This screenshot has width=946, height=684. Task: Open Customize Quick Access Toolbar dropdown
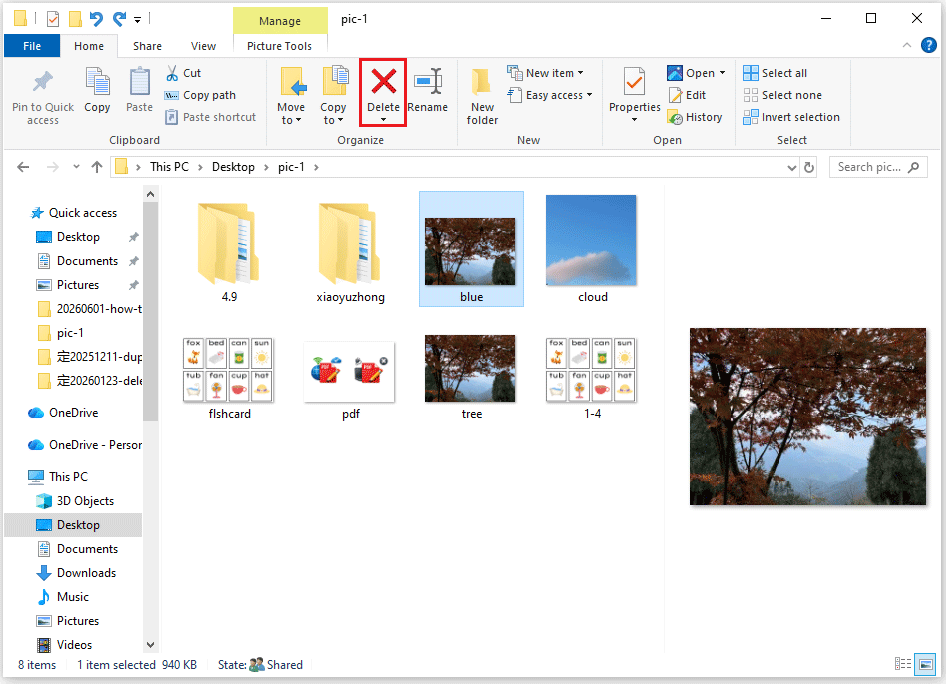[x=138, y=20]
